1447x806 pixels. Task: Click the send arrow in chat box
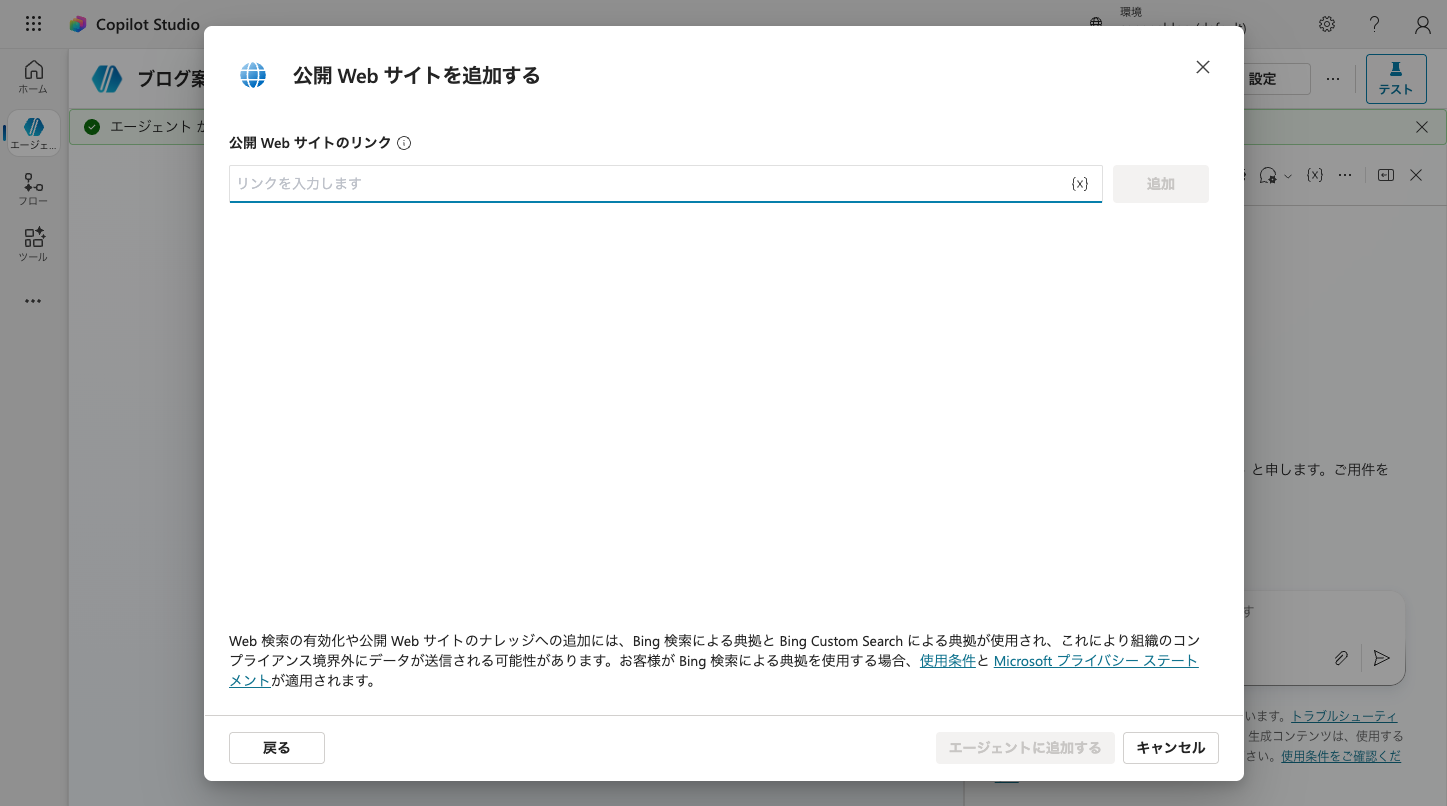tap(1381, 658)
